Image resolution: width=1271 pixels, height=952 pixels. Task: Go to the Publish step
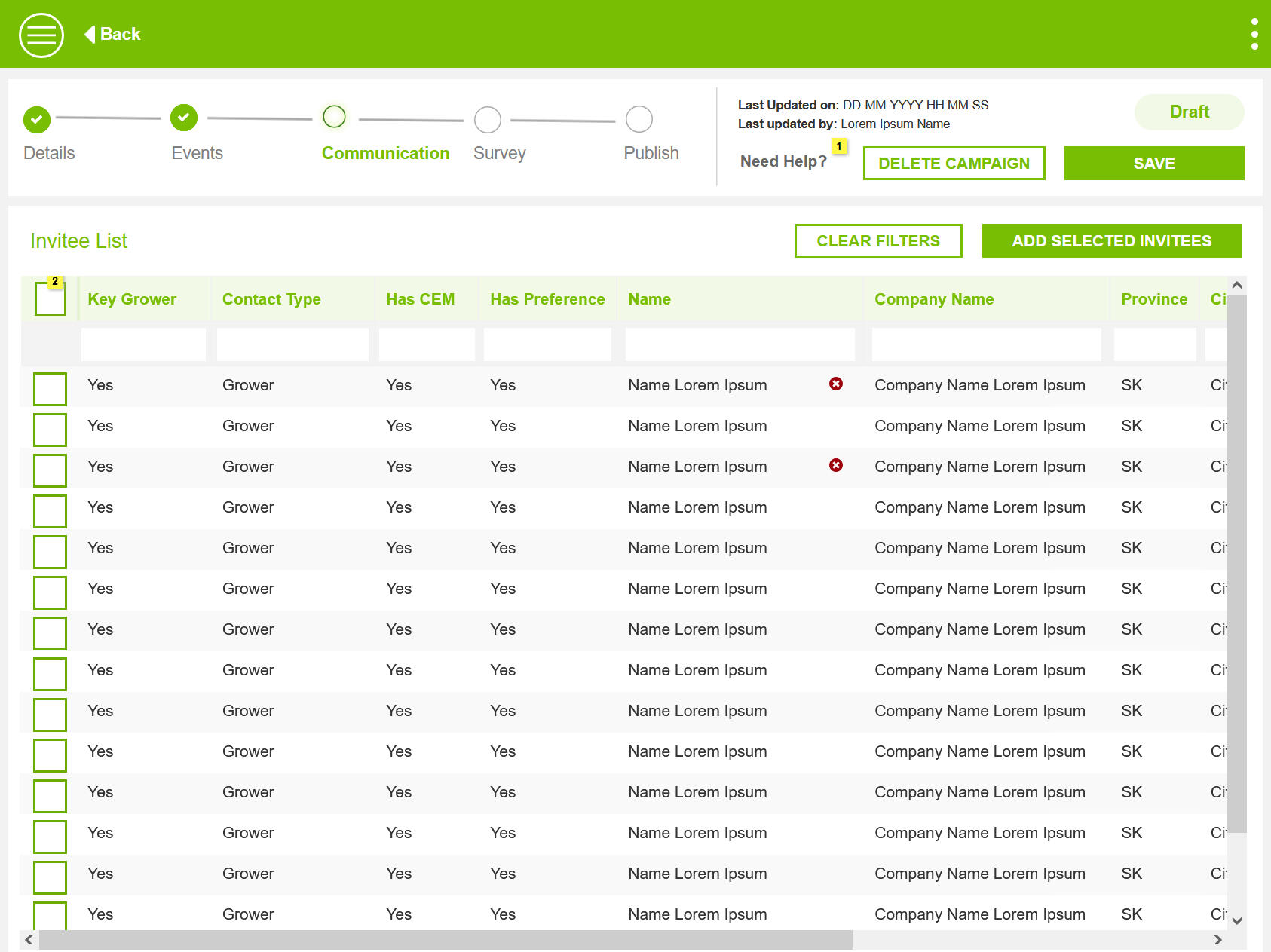point(639,119)
